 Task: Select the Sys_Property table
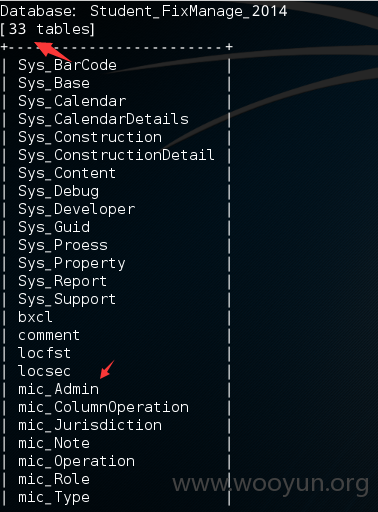click(72, 263)
